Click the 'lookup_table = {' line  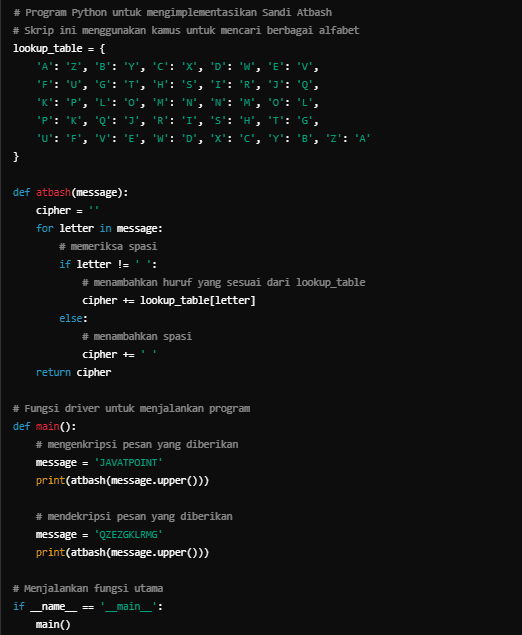59,49
